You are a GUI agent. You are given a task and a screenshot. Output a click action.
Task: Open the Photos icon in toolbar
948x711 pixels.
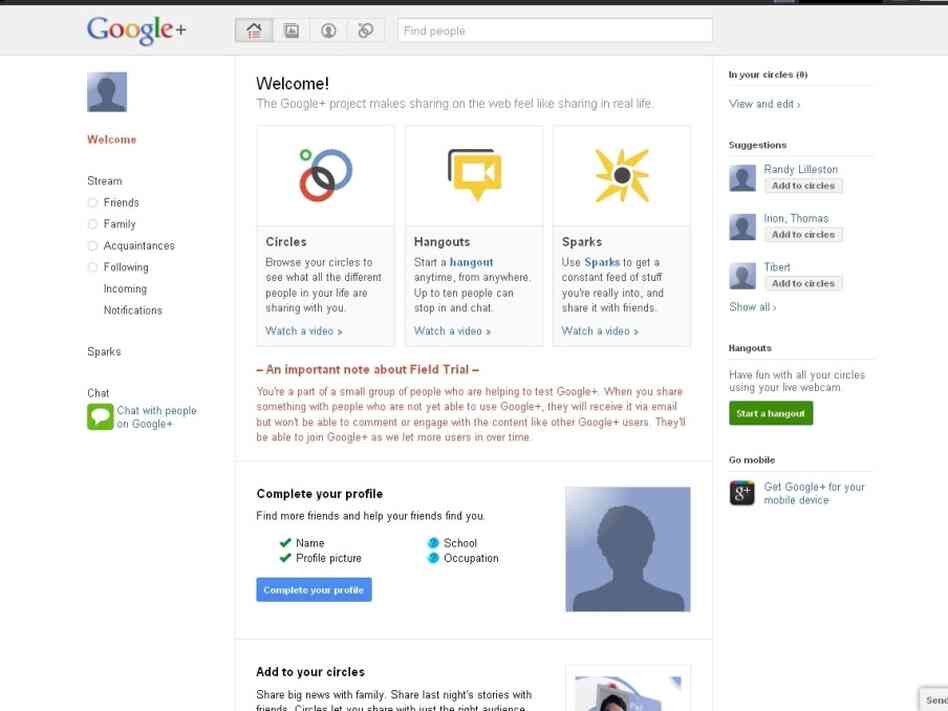[x=291, y=30]
